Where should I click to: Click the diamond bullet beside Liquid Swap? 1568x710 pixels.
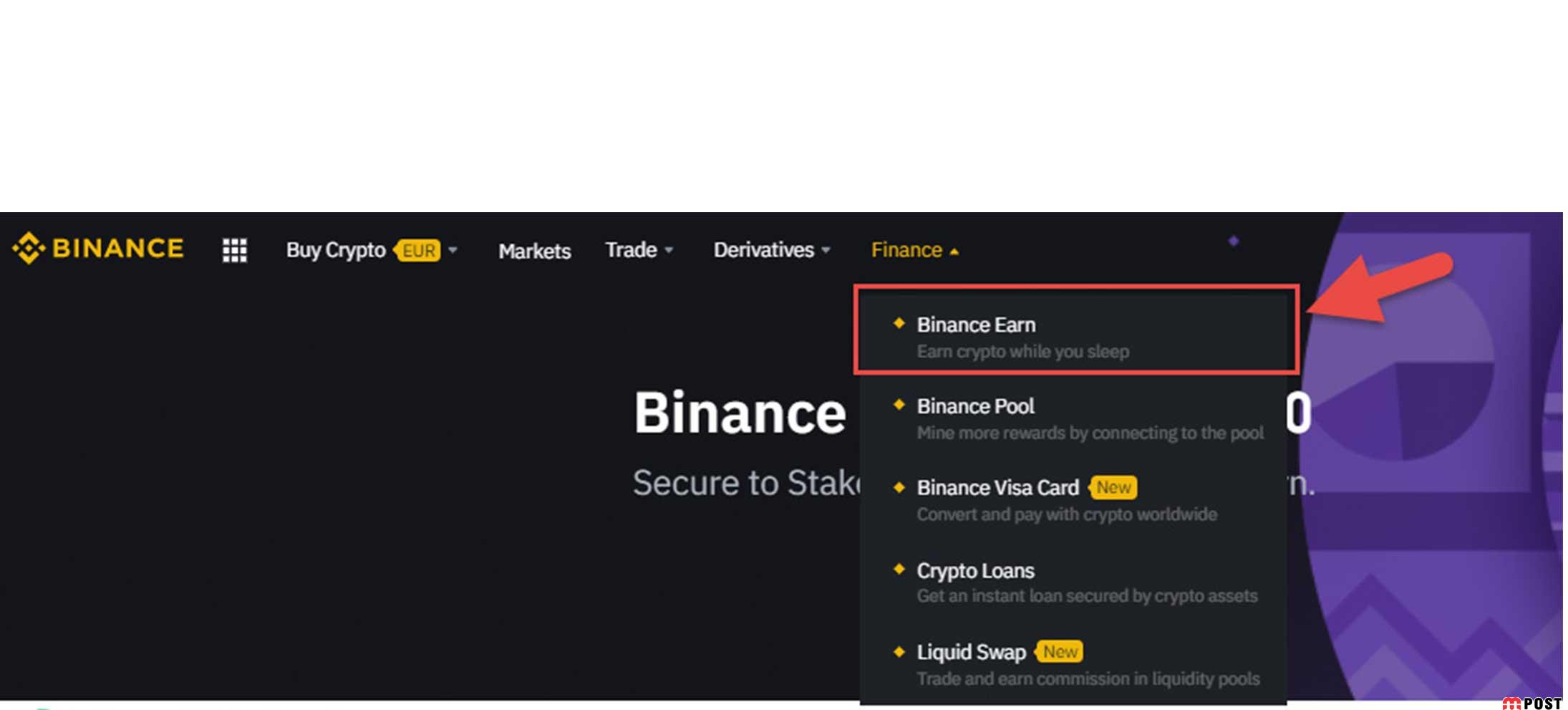pos(899,651)
